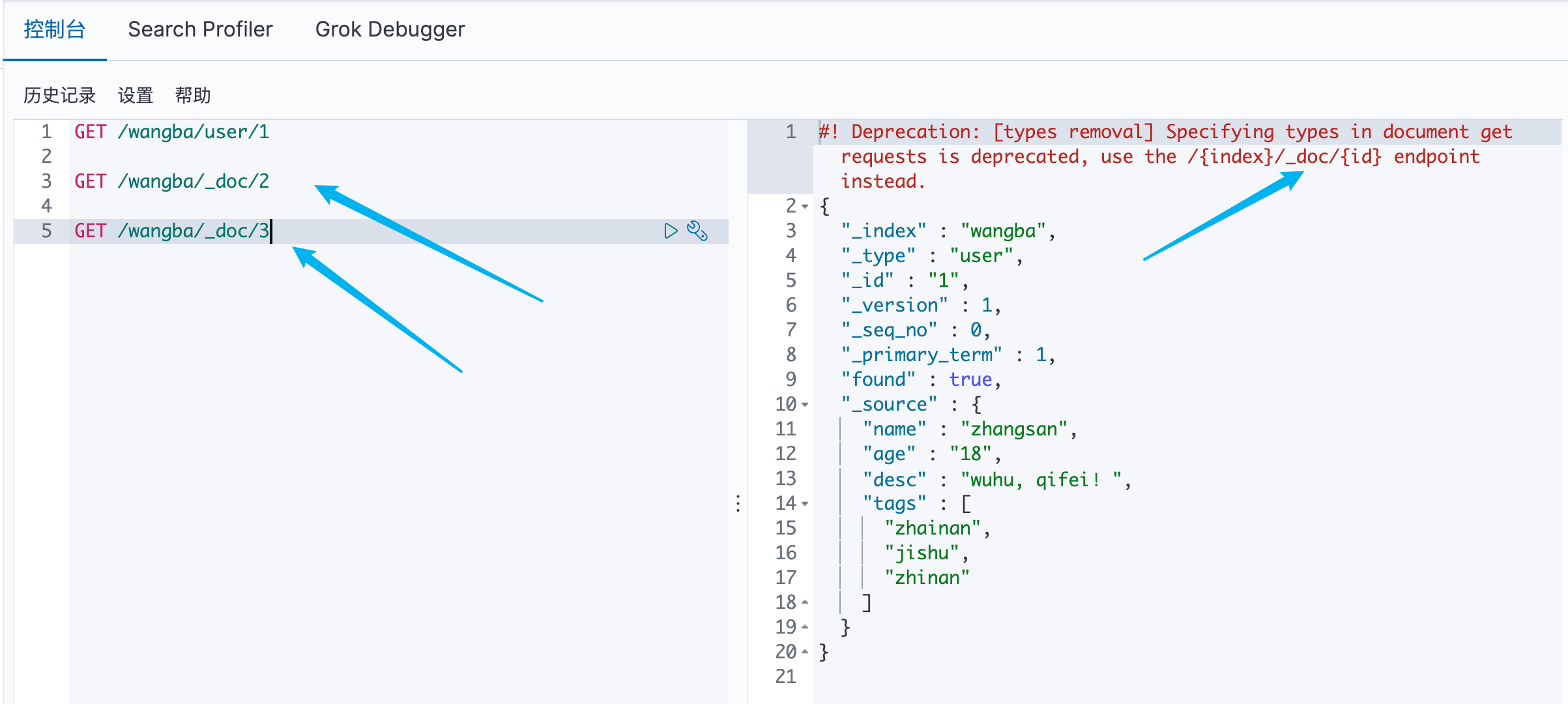Viewport: 1568px width, 704px height.
Task: Click the GET /wangba/_doc/3 request line
Action: (x=171, y=231)
